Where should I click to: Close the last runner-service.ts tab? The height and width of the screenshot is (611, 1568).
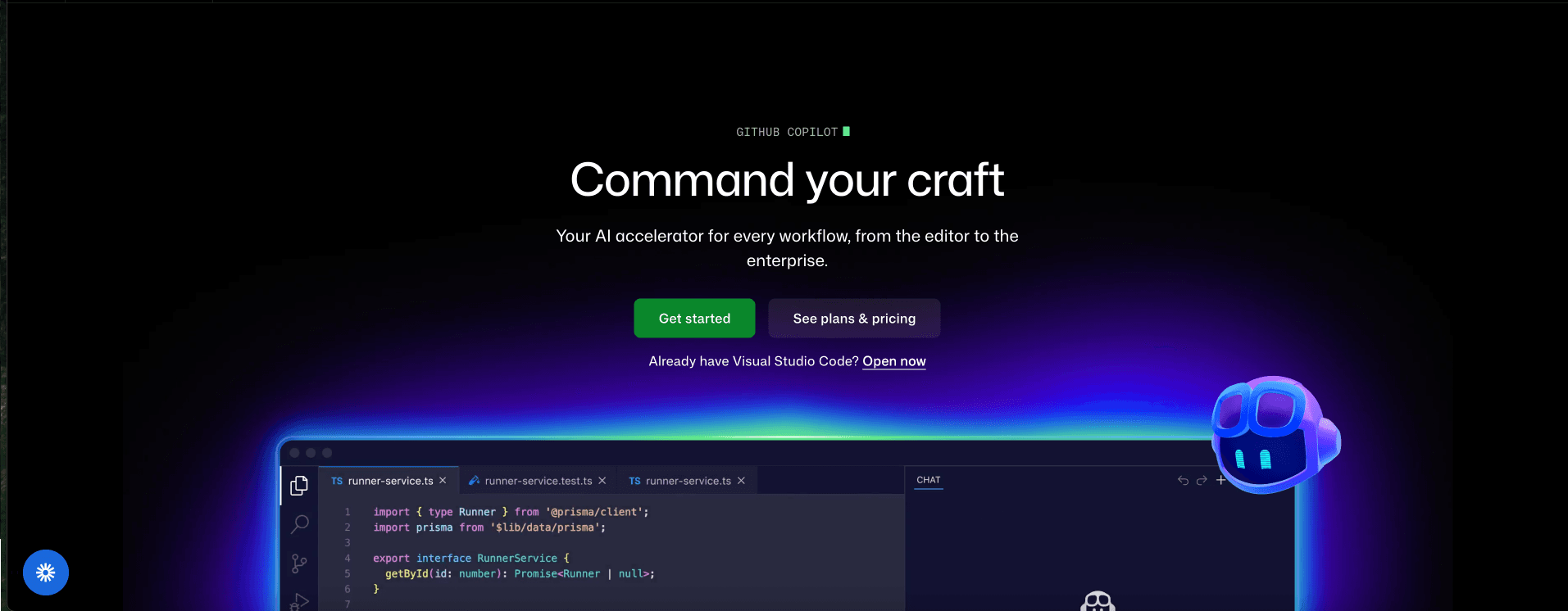(x=741, y=481)
